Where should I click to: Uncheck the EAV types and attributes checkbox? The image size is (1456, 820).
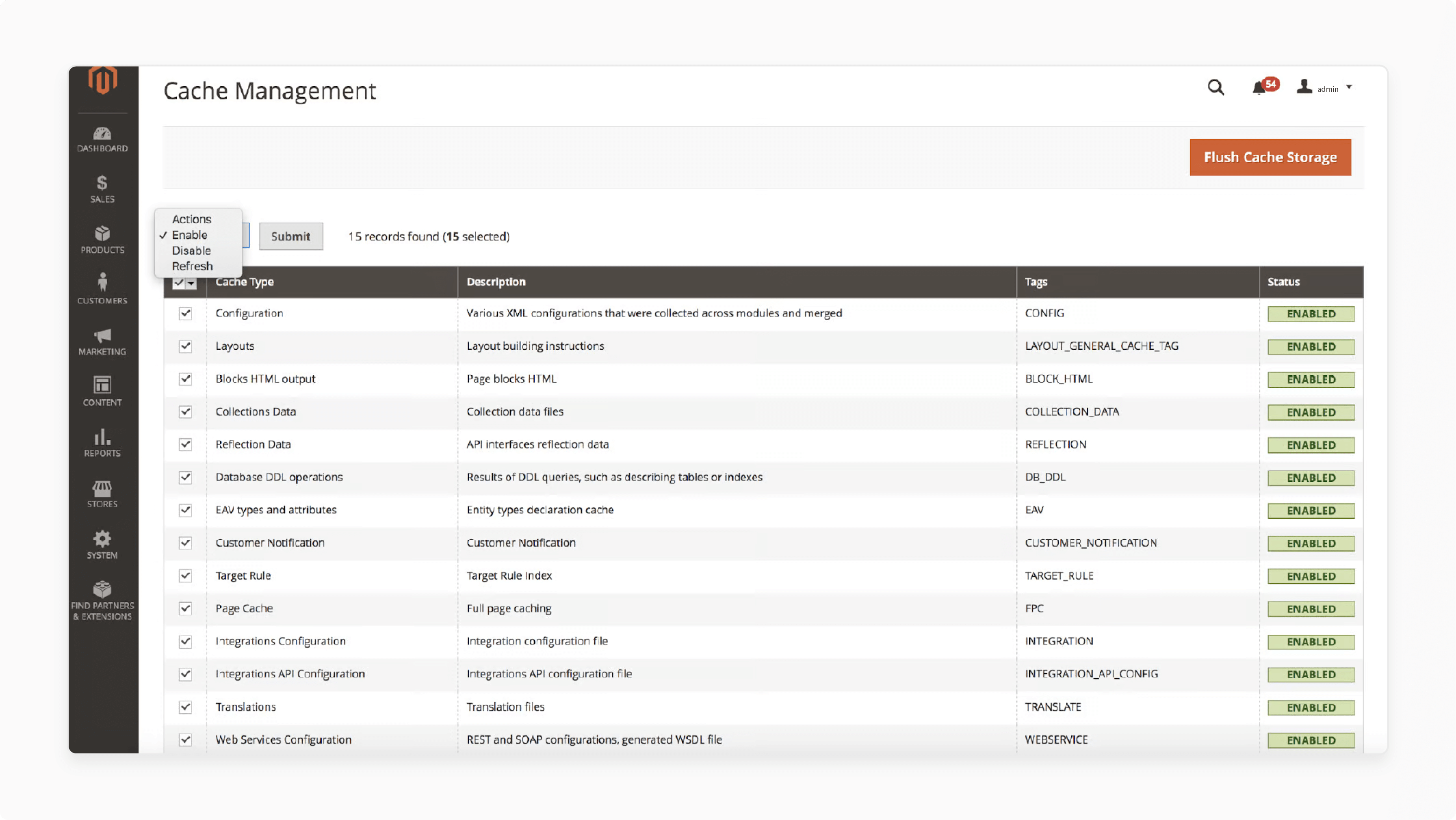tap(185, 510)
